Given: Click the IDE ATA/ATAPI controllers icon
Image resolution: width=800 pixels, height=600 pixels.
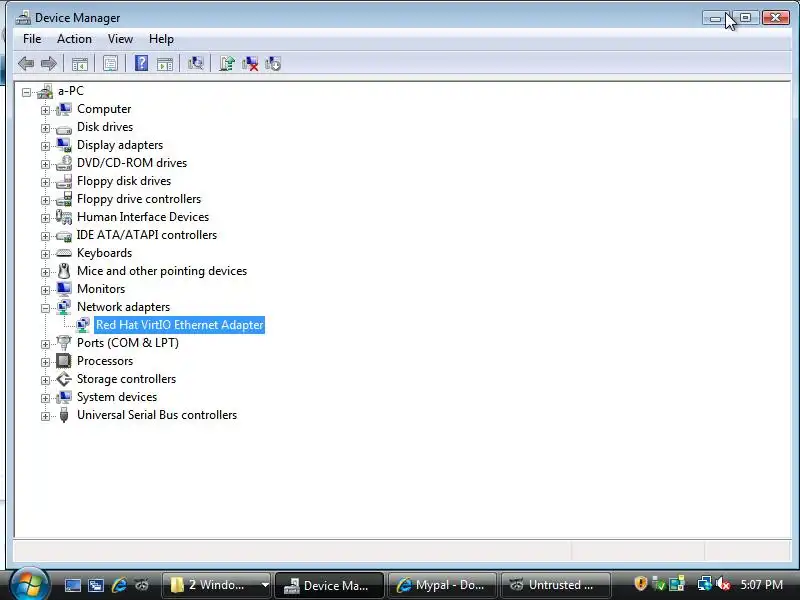Looking at the screenshot, I should tap(64, 235).
